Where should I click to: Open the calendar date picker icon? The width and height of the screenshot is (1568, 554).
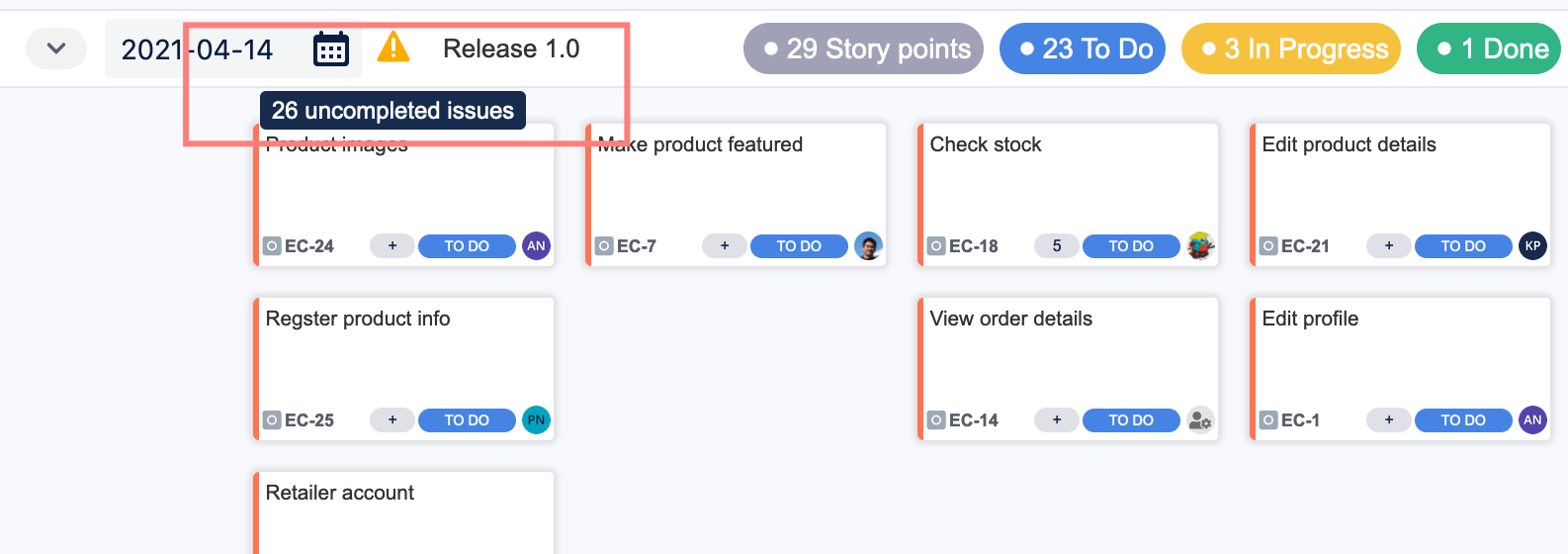click(330, 48)
